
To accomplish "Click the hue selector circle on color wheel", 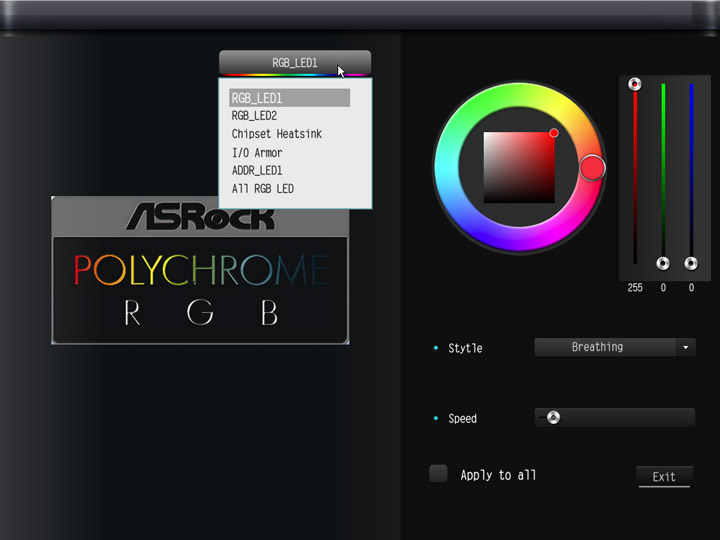I will pos(592,168).
